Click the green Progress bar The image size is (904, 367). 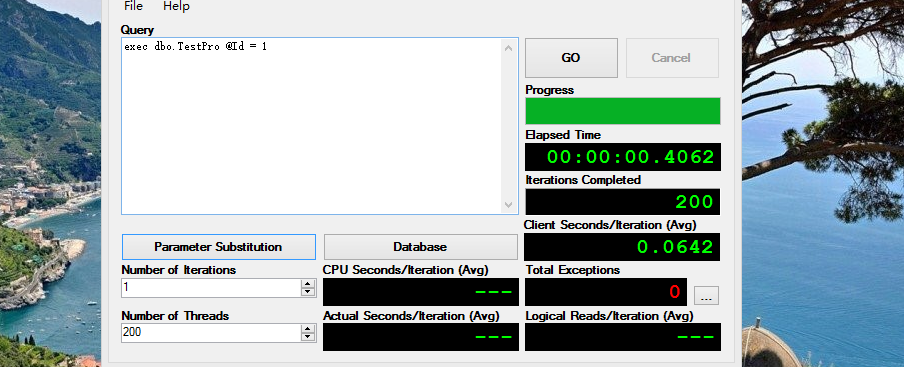click(623, 111)
